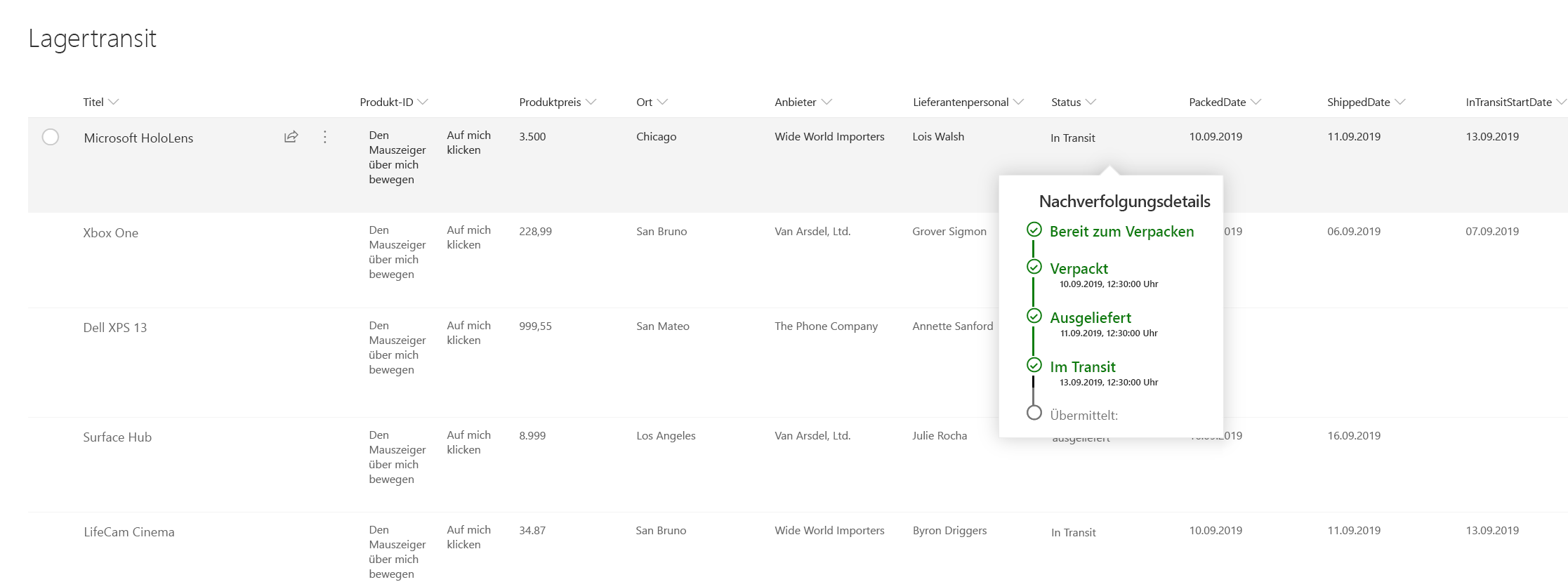This screenshot has height=582, width=1568.
Task: Open the three-dot actions menu for HoloLens
Action: pos(324,137)
